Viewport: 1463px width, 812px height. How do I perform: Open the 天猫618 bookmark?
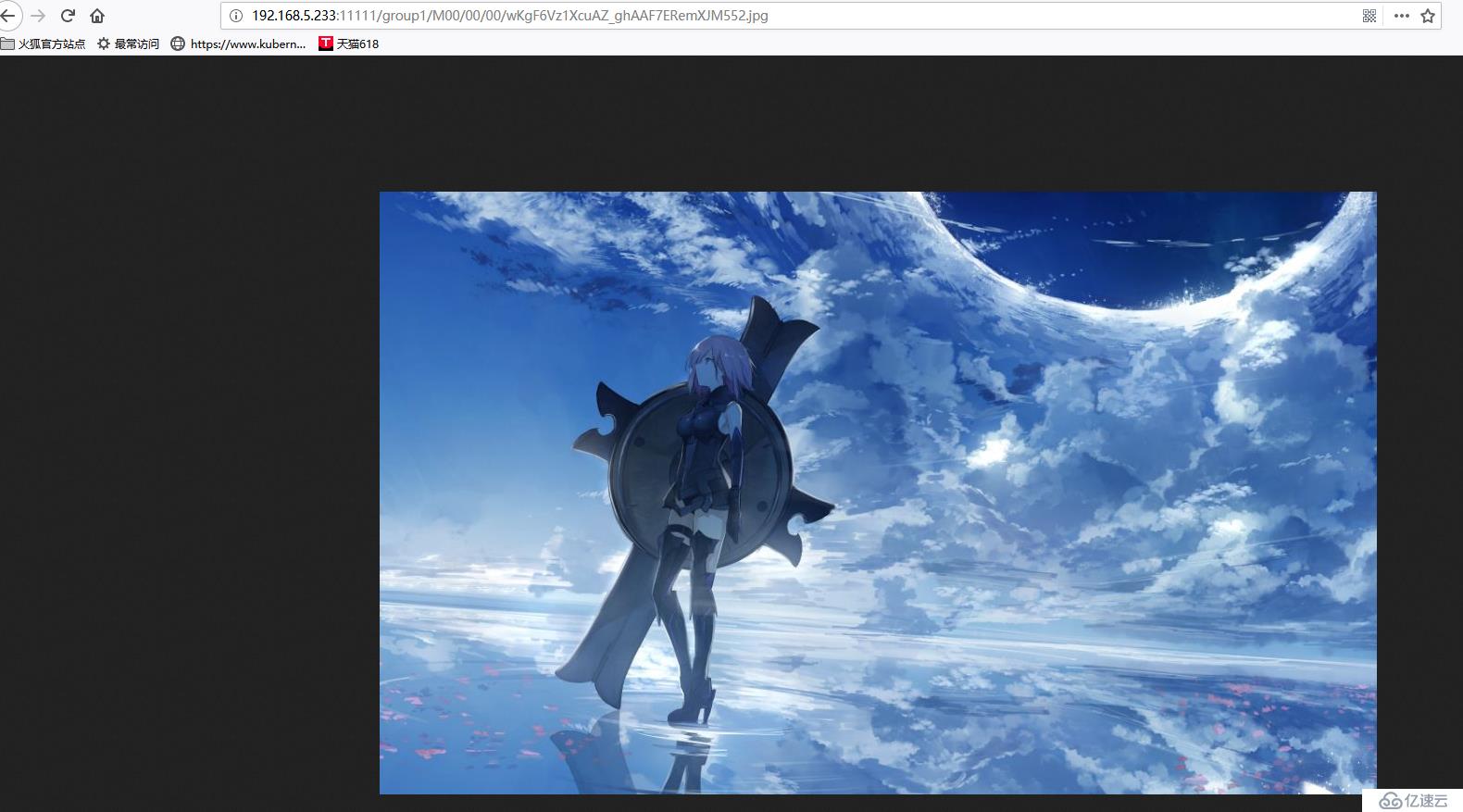[349, 44]
